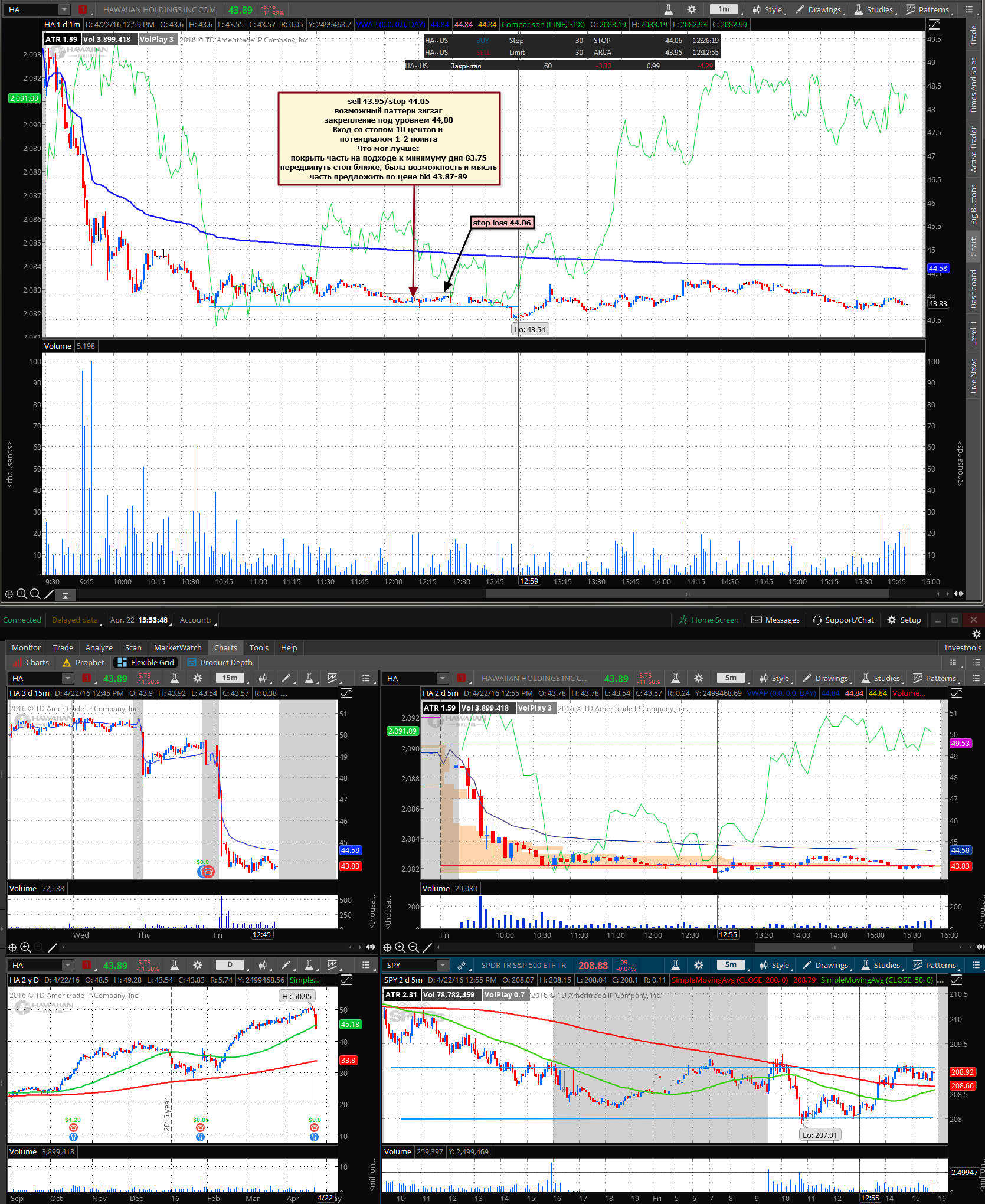985x1204 pixels.
Task: Open the Times And Sales side tab
Action: tap(973, 85)
